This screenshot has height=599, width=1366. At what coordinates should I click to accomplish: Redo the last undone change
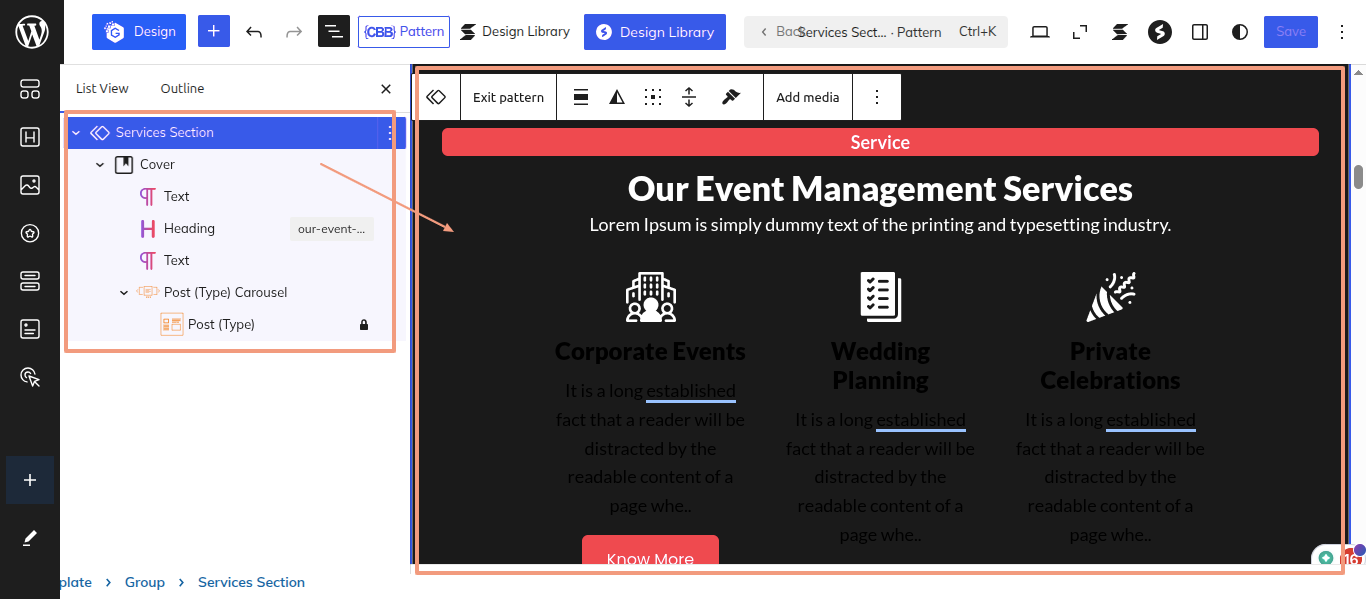[294, 32]
